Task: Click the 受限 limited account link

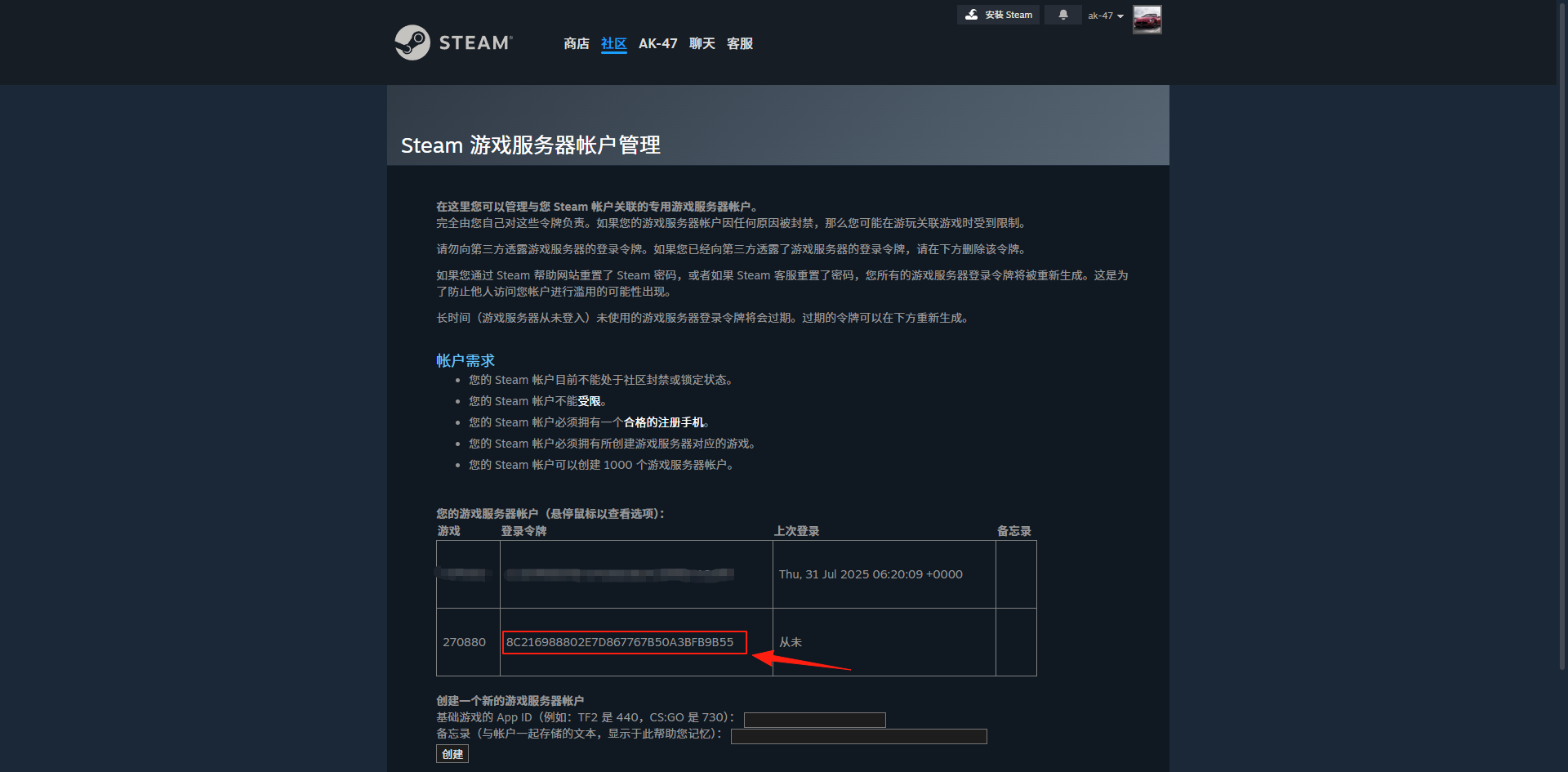Action: click(589, 401)
